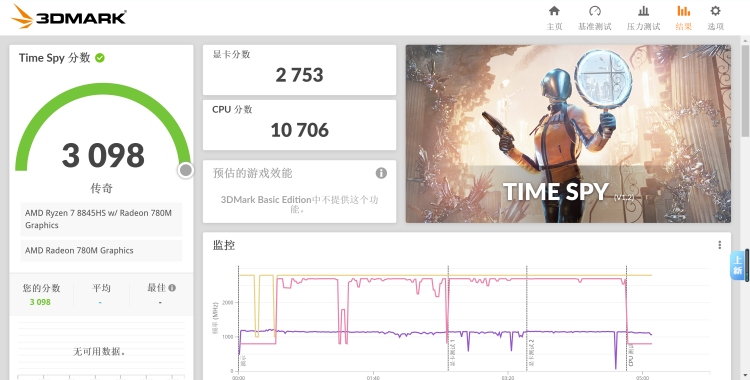
Task: Expand the 监控 three-dot options menu
Action: click(x=719, y=245)
